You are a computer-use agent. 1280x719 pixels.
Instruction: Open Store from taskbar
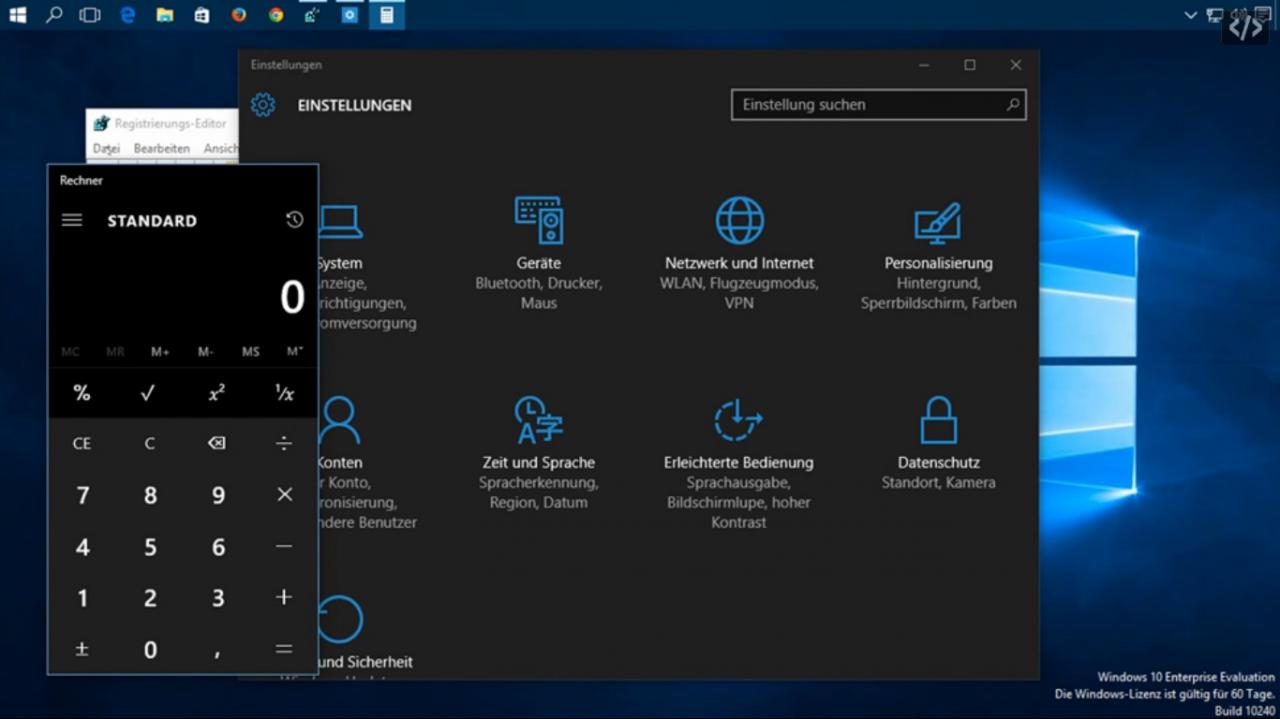point(201,15)
